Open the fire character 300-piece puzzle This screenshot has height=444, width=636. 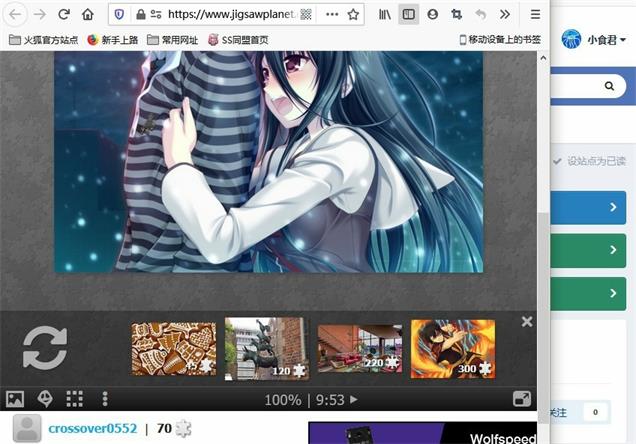[x=453, y=349]
